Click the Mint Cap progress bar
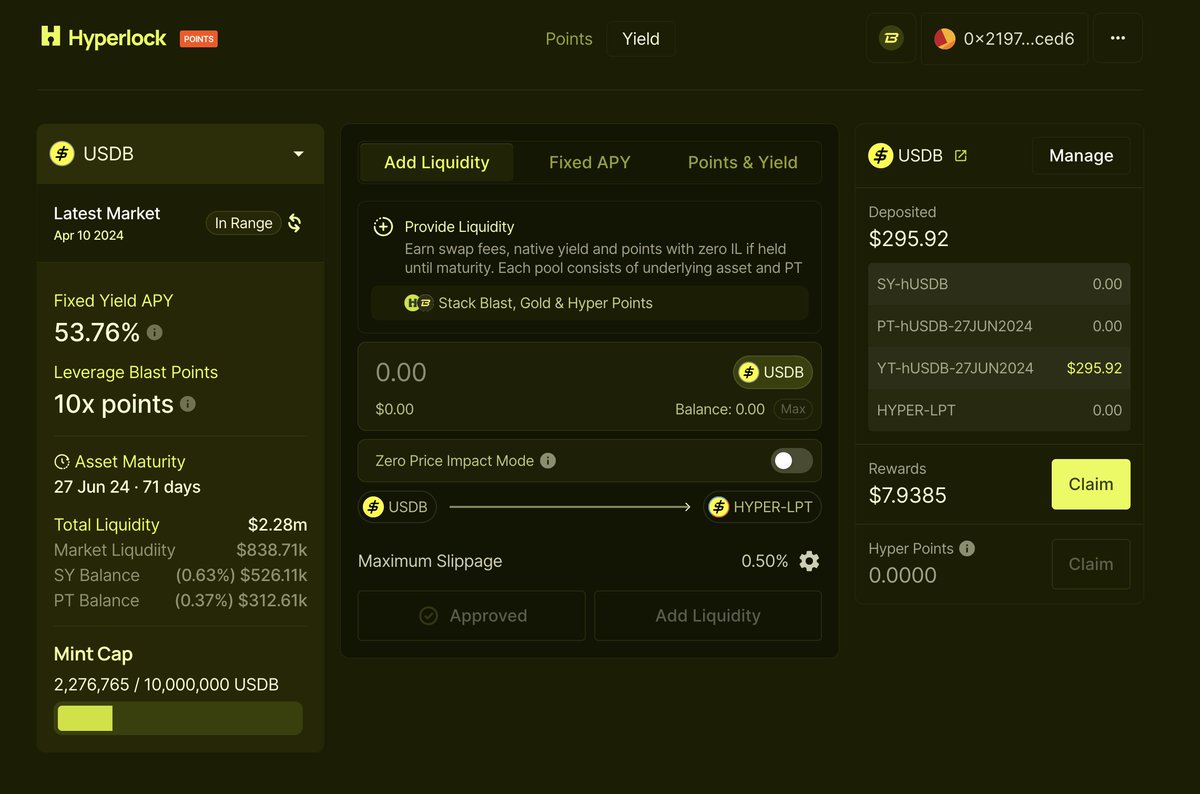The image size is (1200, 794). pyautogui.click(x=178, y=718)
